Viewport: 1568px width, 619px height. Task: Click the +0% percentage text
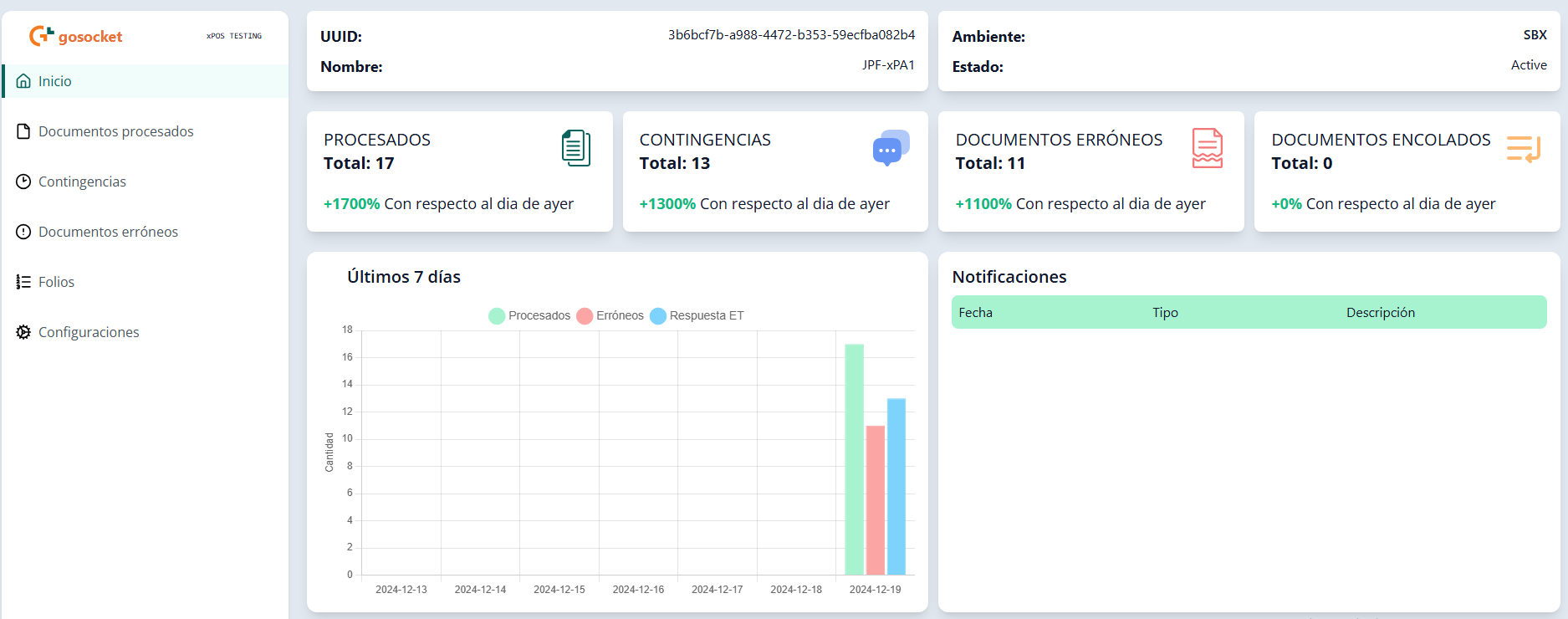point(1287,204)
